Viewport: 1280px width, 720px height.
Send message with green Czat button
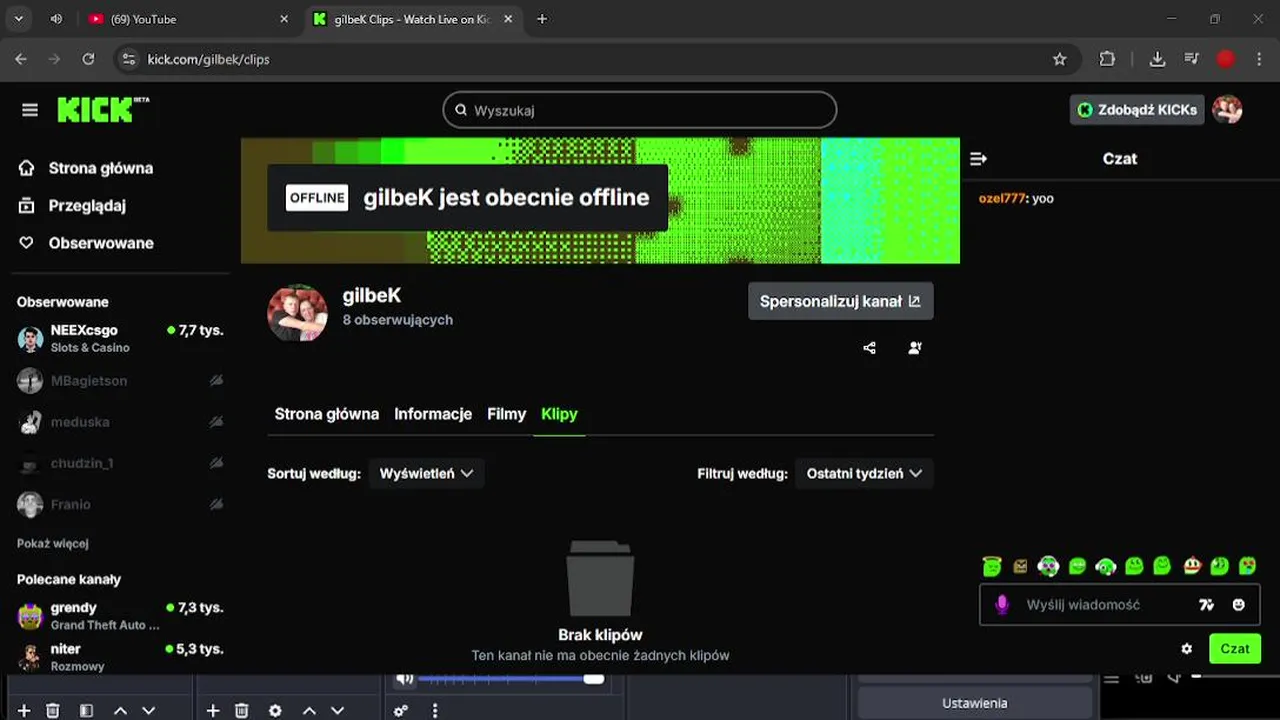pos(1235,649)
